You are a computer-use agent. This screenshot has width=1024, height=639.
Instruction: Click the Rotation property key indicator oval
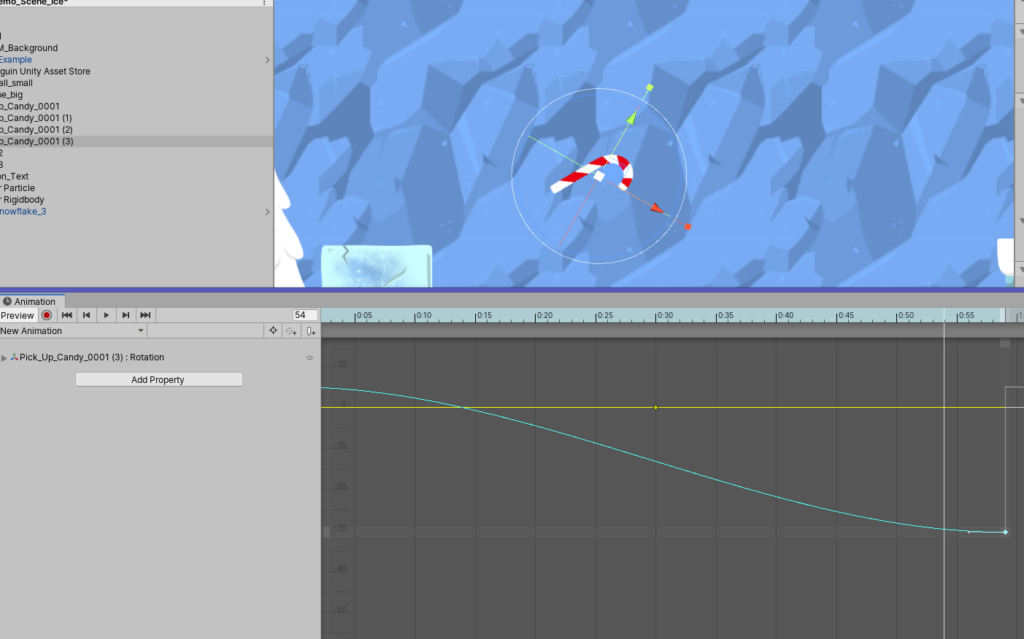310,358
